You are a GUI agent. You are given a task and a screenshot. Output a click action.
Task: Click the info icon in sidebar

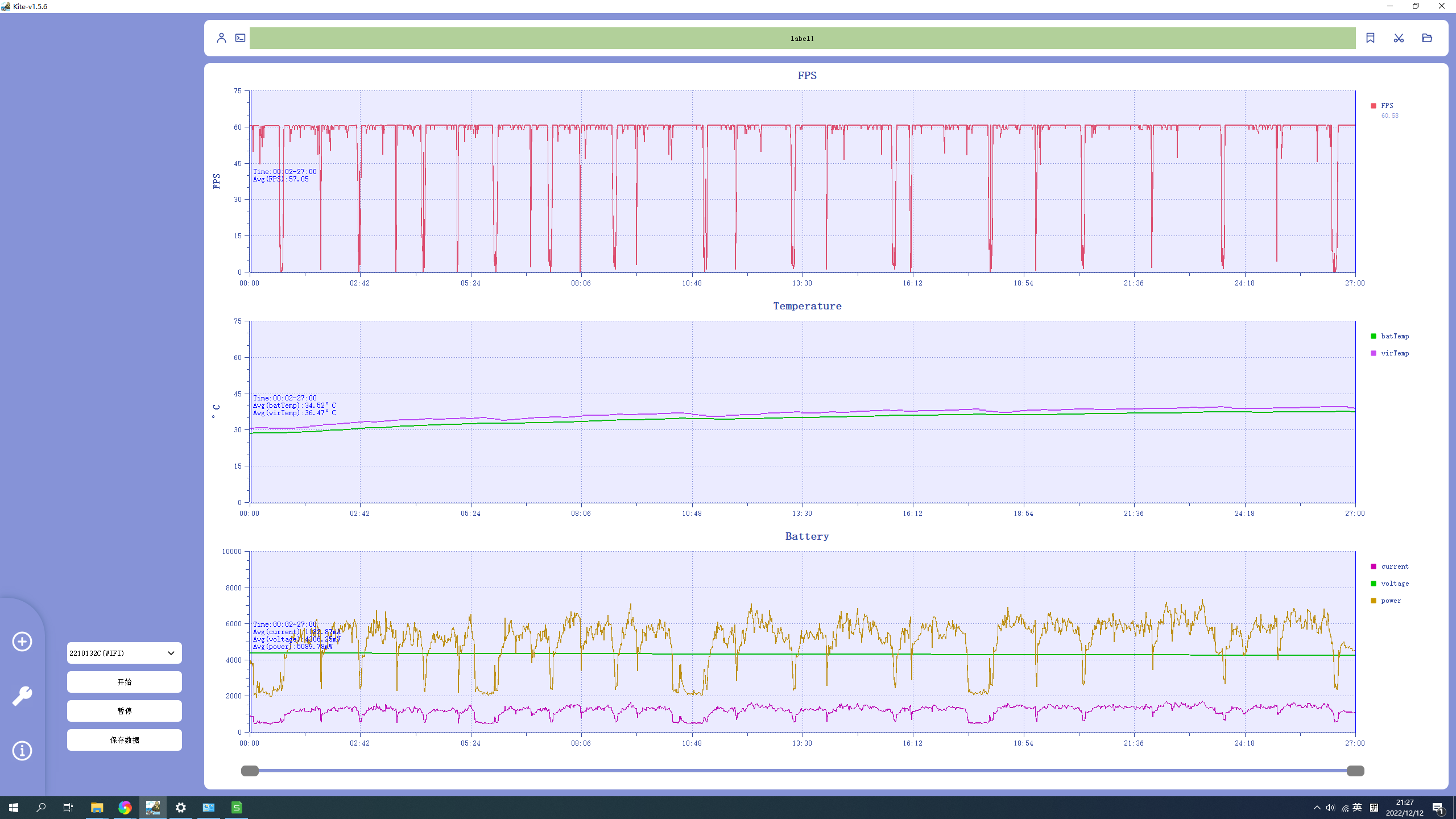point(22,751)
